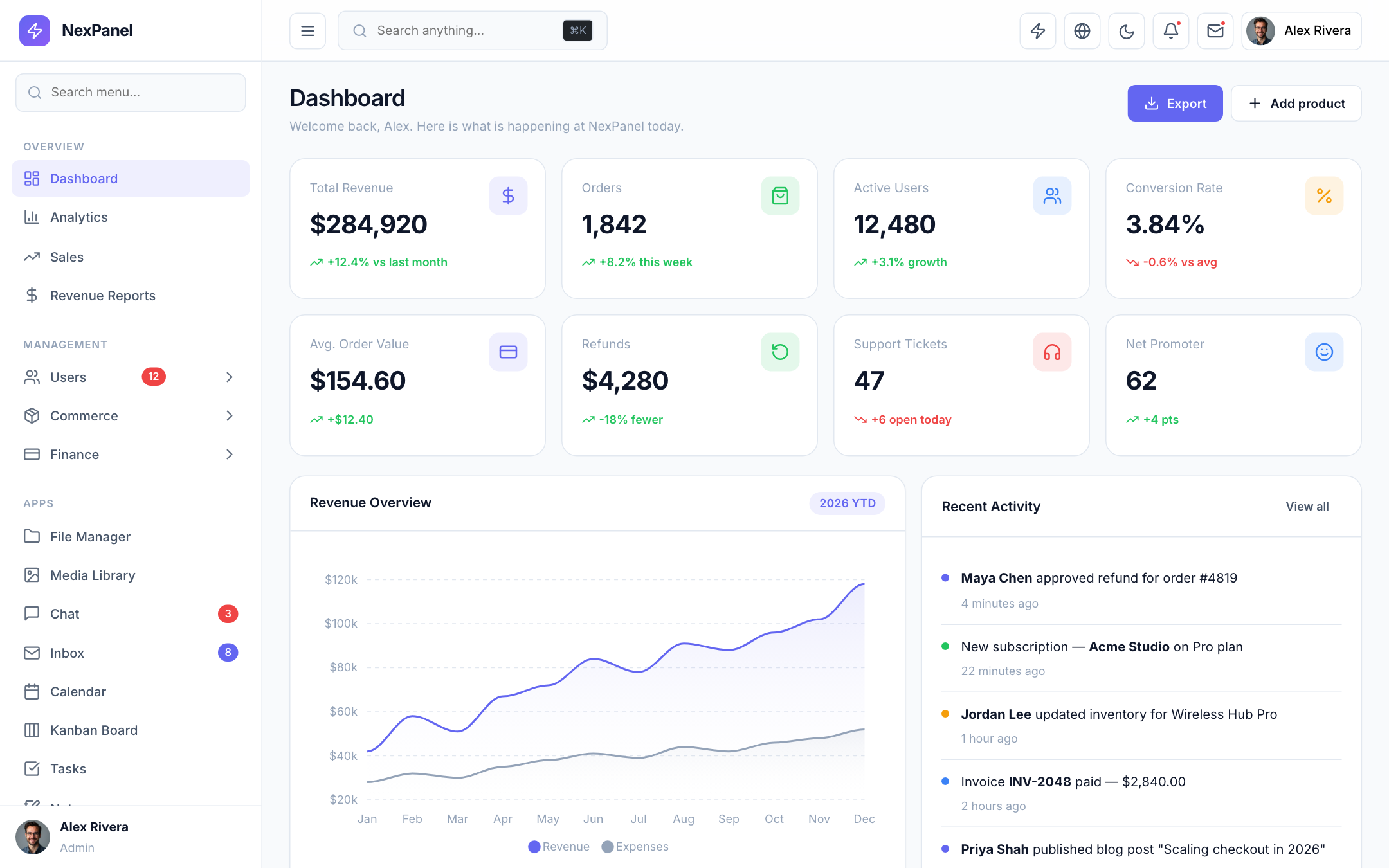Click the File Manager folder icon
Viewport: 1389px width, 868px height.
(32, 536)
